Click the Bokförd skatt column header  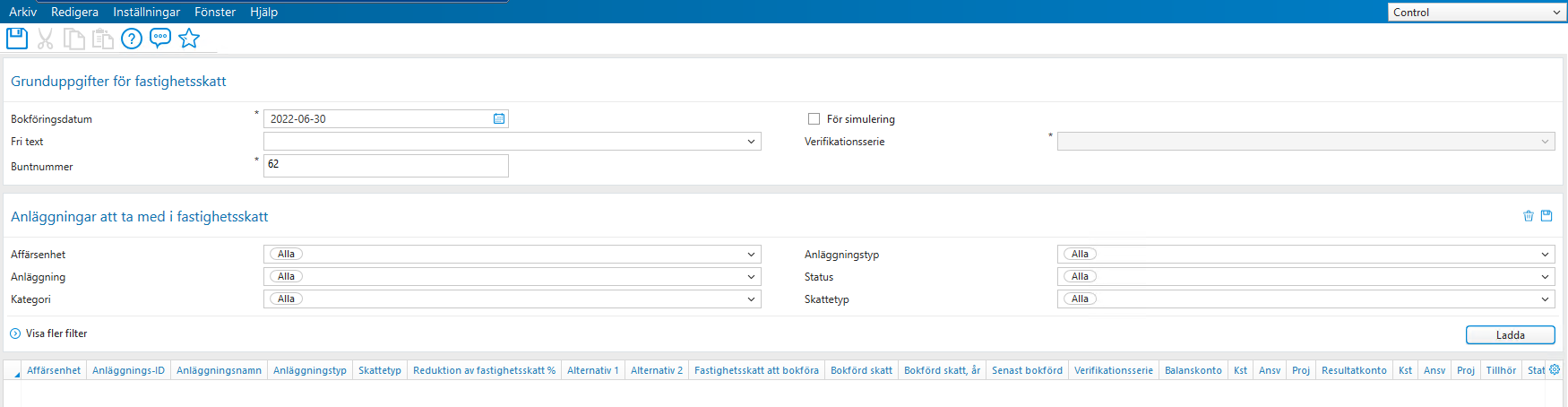pyautogui.click(x=861, y=370)
